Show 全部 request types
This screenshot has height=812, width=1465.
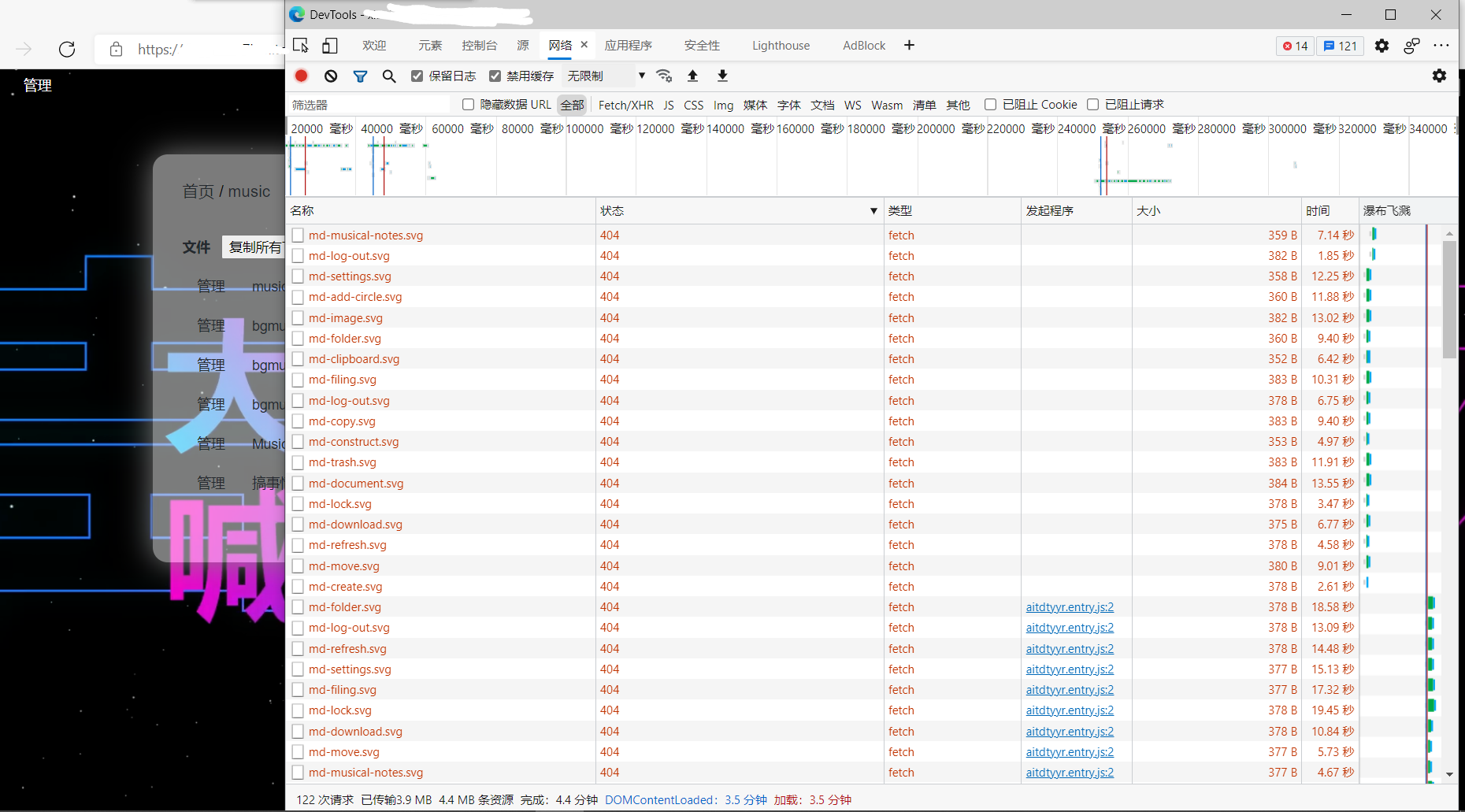click(x=573, y=105)
